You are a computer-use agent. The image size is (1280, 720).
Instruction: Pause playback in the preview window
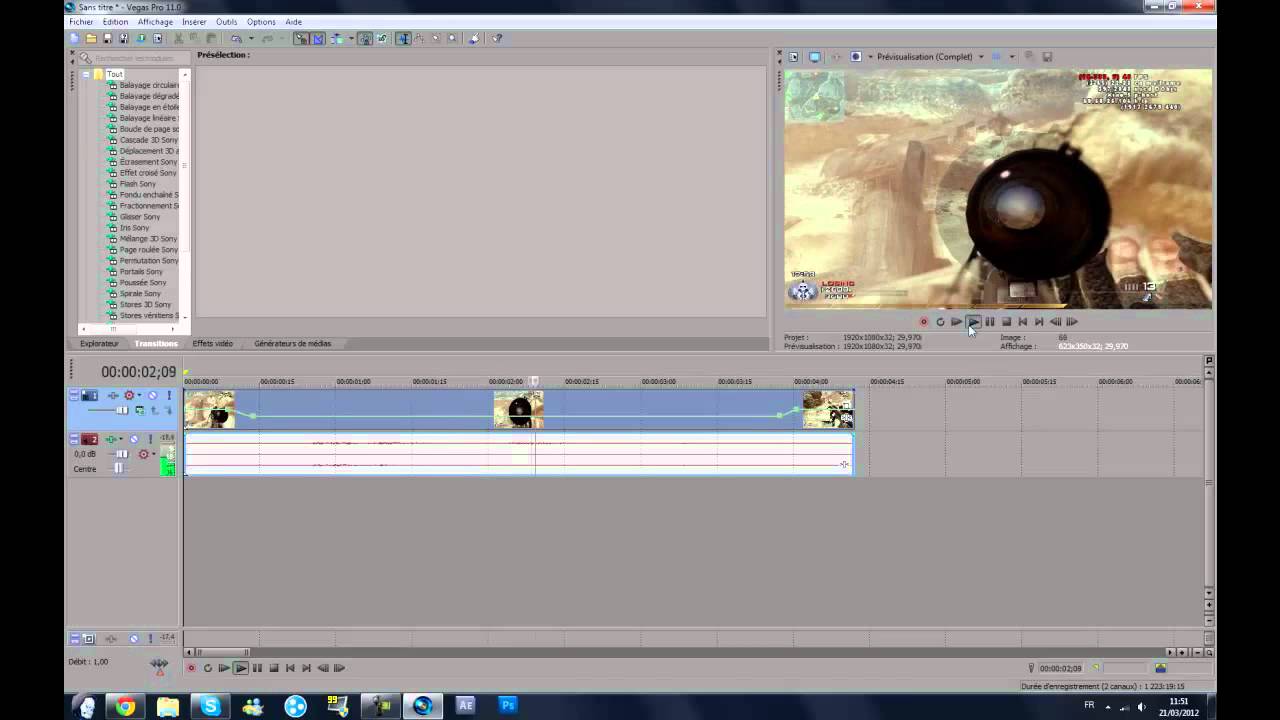[990, 322]
